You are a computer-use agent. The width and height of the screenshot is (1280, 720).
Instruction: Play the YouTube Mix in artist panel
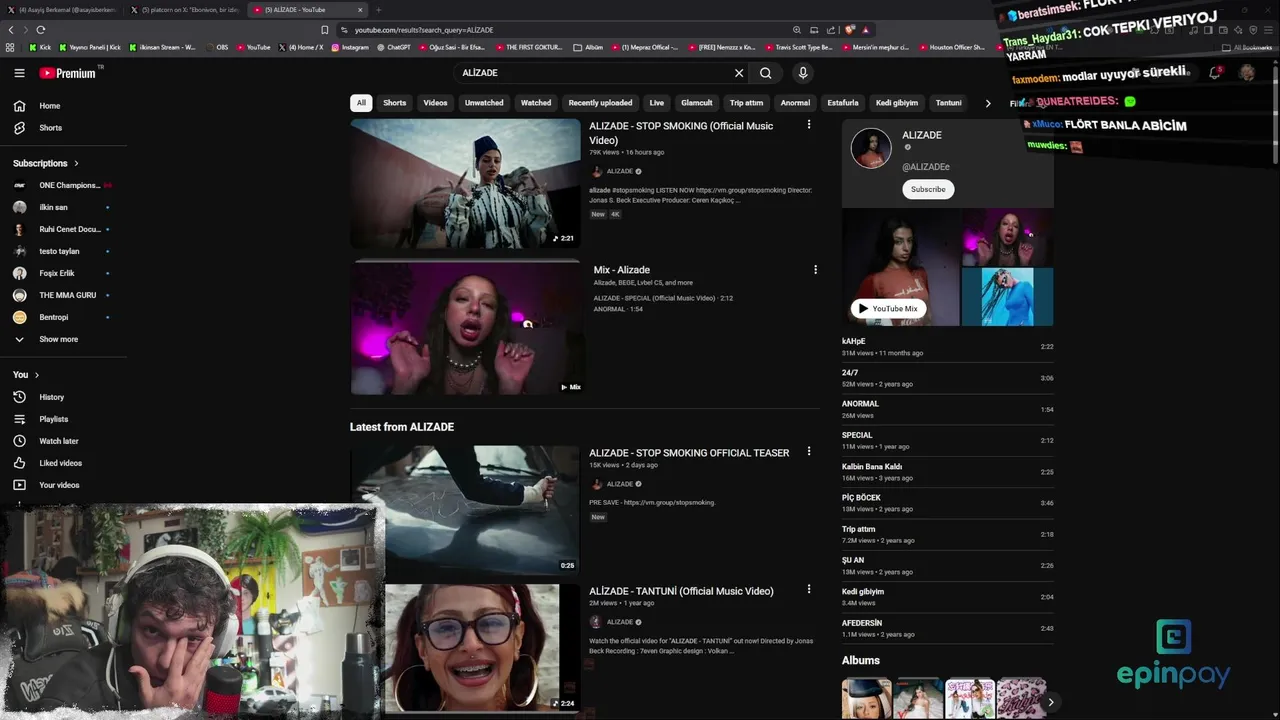(887, 309)
